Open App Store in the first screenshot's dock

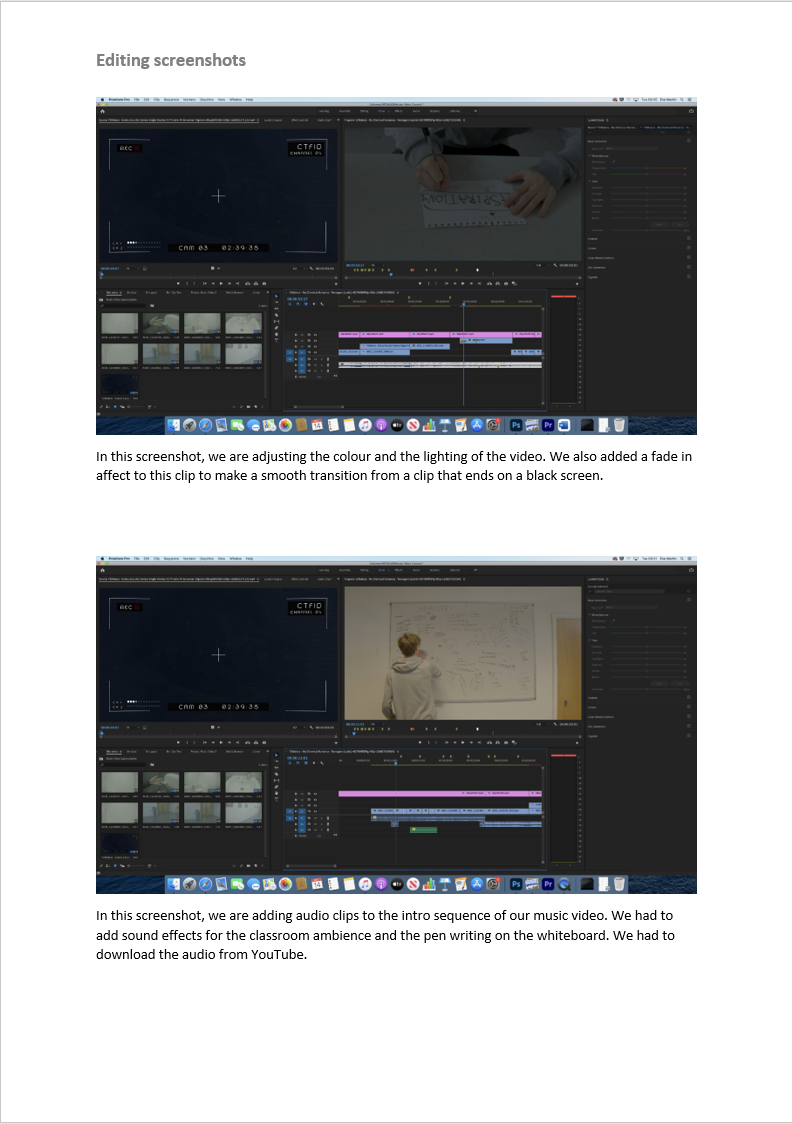477,425
